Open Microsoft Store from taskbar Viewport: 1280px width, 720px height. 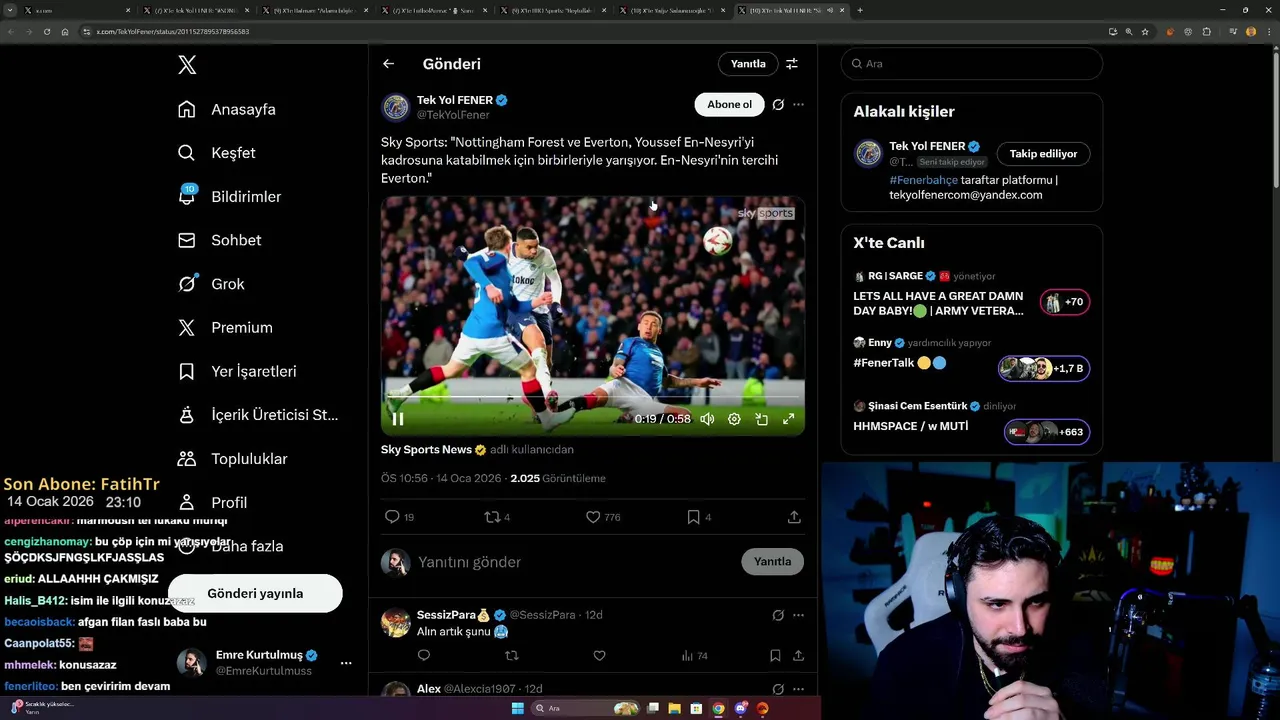[696, 709]
